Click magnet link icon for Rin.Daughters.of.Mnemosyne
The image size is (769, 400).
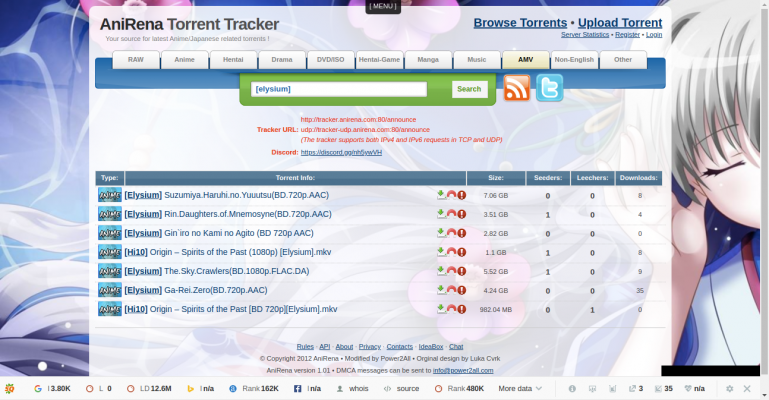pyautogui.click(x=451, y=214)
